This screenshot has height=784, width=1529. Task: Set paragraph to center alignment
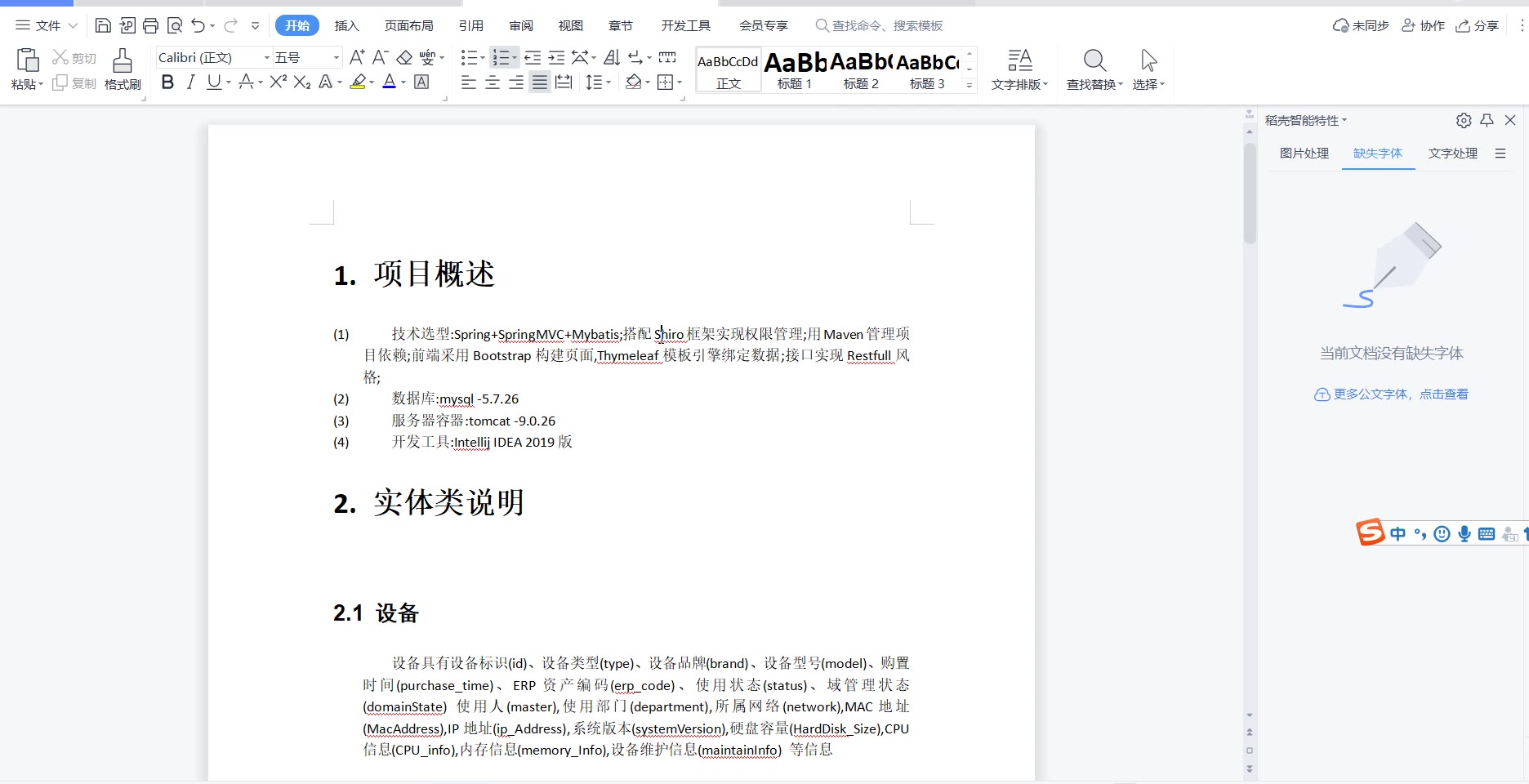[x=493, y=82]
